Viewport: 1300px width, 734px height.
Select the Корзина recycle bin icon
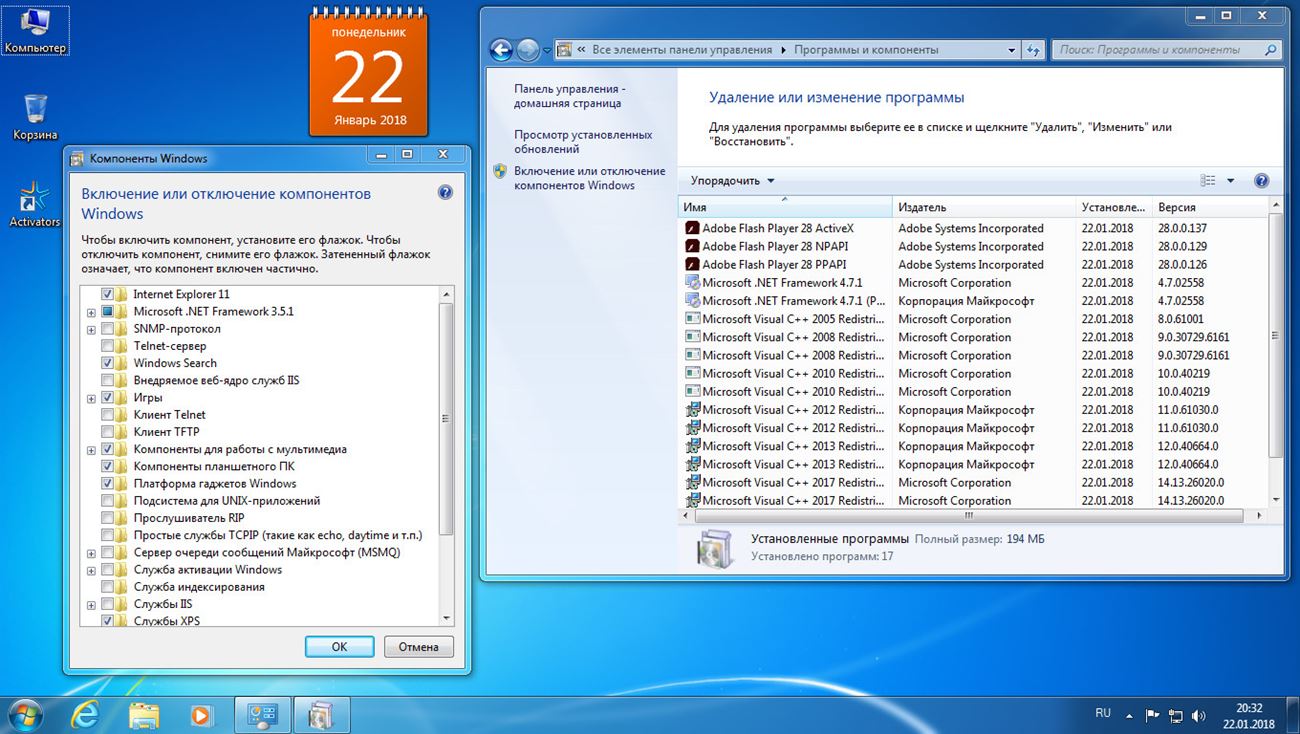pyautogui.click(x=35, y=117)
